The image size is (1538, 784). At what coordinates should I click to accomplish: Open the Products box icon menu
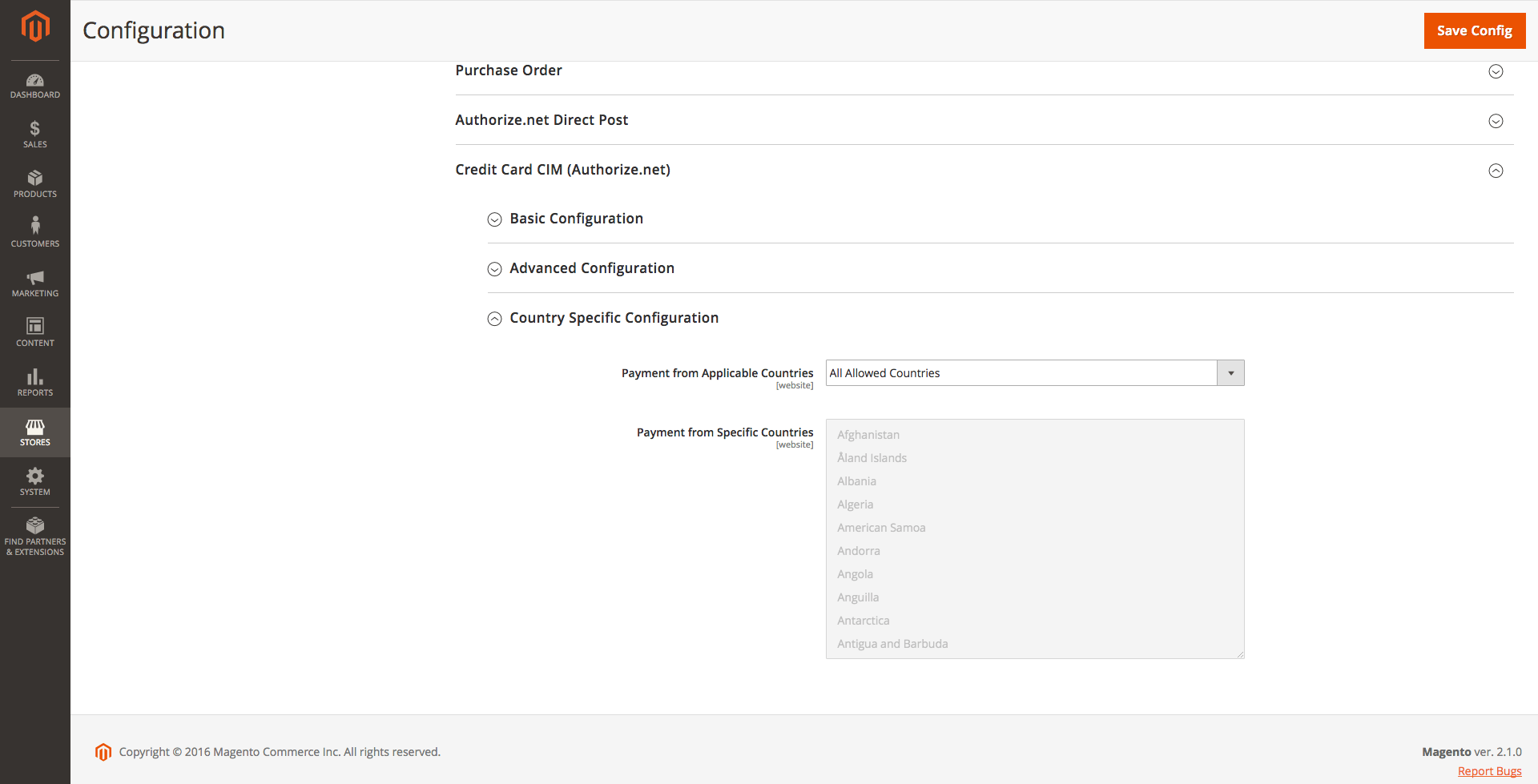35,184
